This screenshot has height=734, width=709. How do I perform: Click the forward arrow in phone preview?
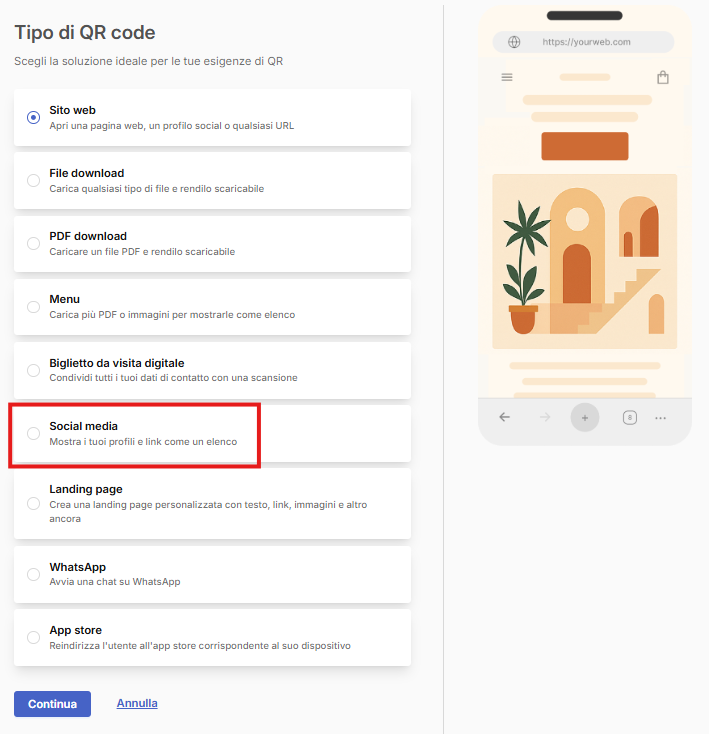click(545, 417)
